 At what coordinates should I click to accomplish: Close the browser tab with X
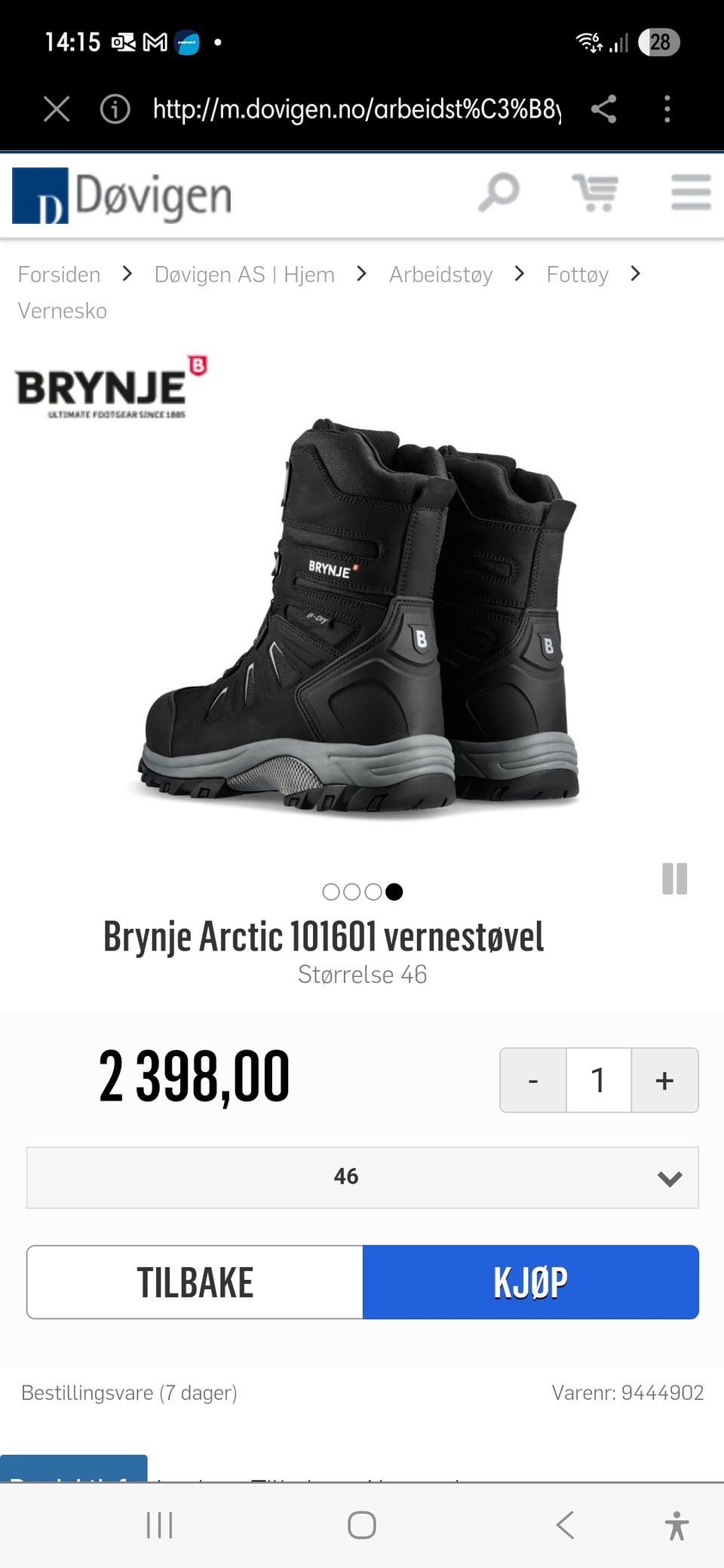point(57,109)
